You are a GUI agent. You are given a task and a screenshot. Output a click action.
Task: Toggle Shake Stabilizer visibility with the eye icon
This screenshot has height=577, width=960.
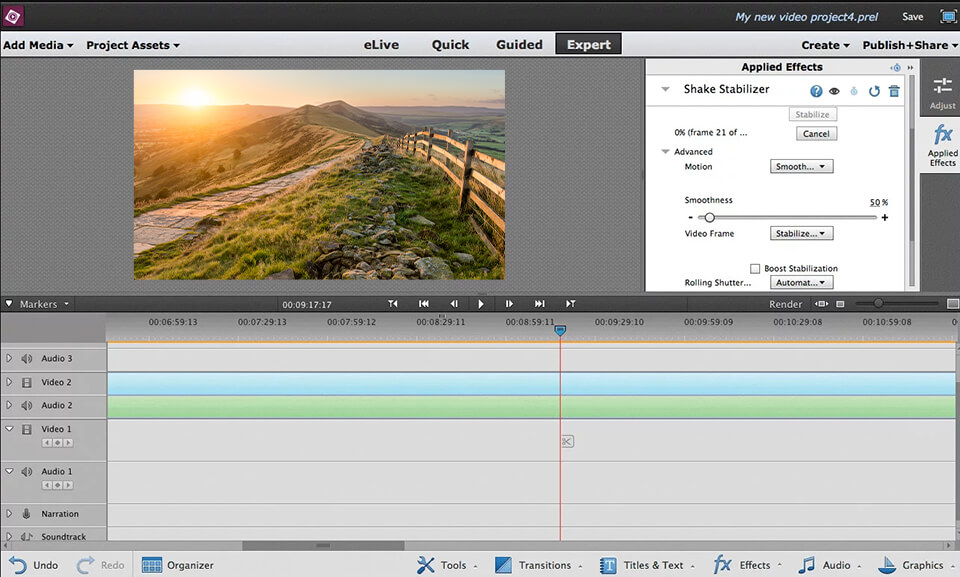click(x=834, y=90)
